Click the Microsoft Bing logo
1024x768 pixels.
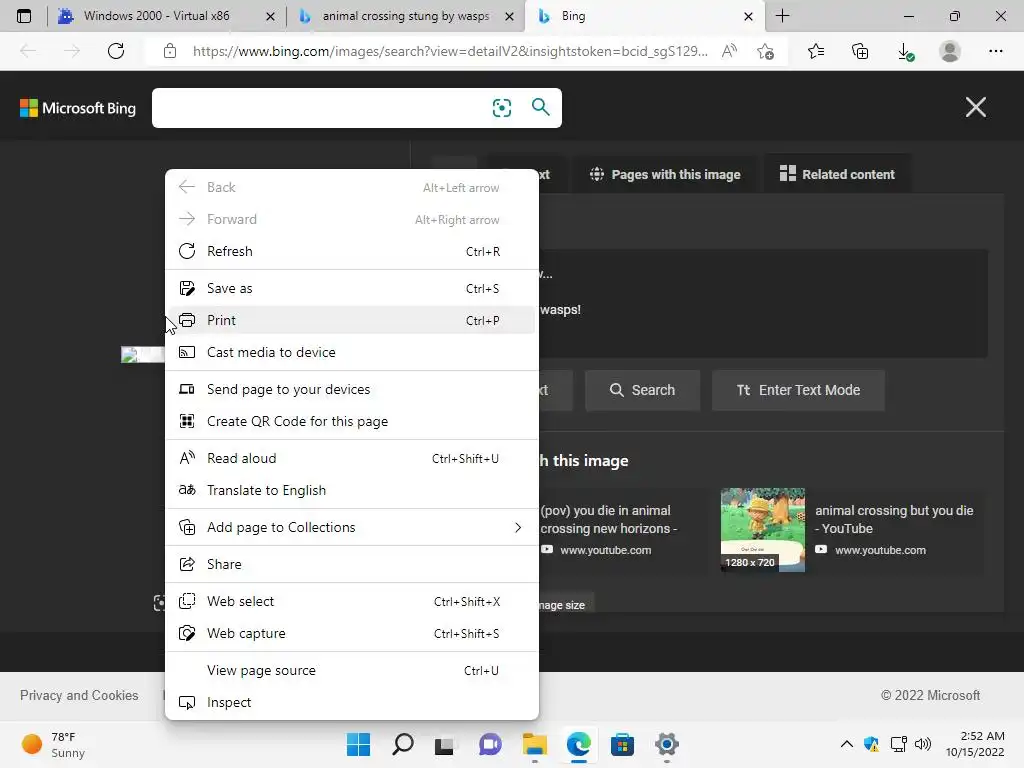pos(78,108)
